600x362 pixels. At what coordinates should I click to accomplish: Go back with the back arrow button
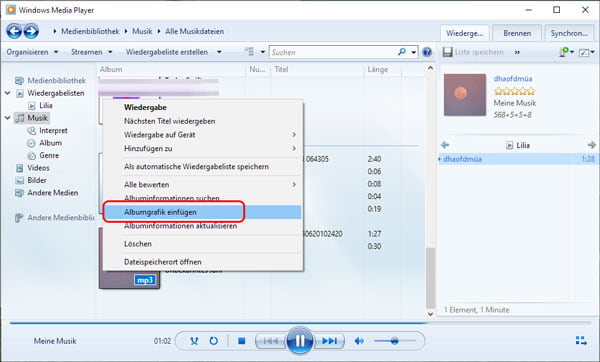pyautogui.click(x=14, y=31)
